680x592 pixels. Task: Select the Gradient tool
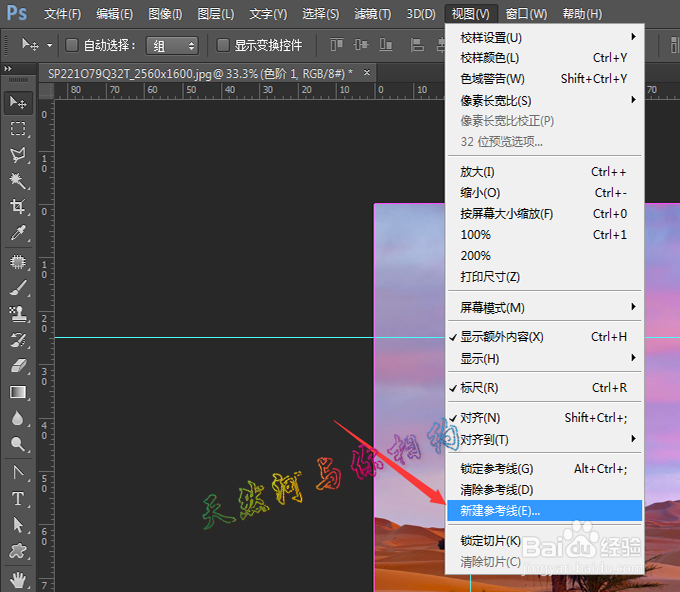18,392
